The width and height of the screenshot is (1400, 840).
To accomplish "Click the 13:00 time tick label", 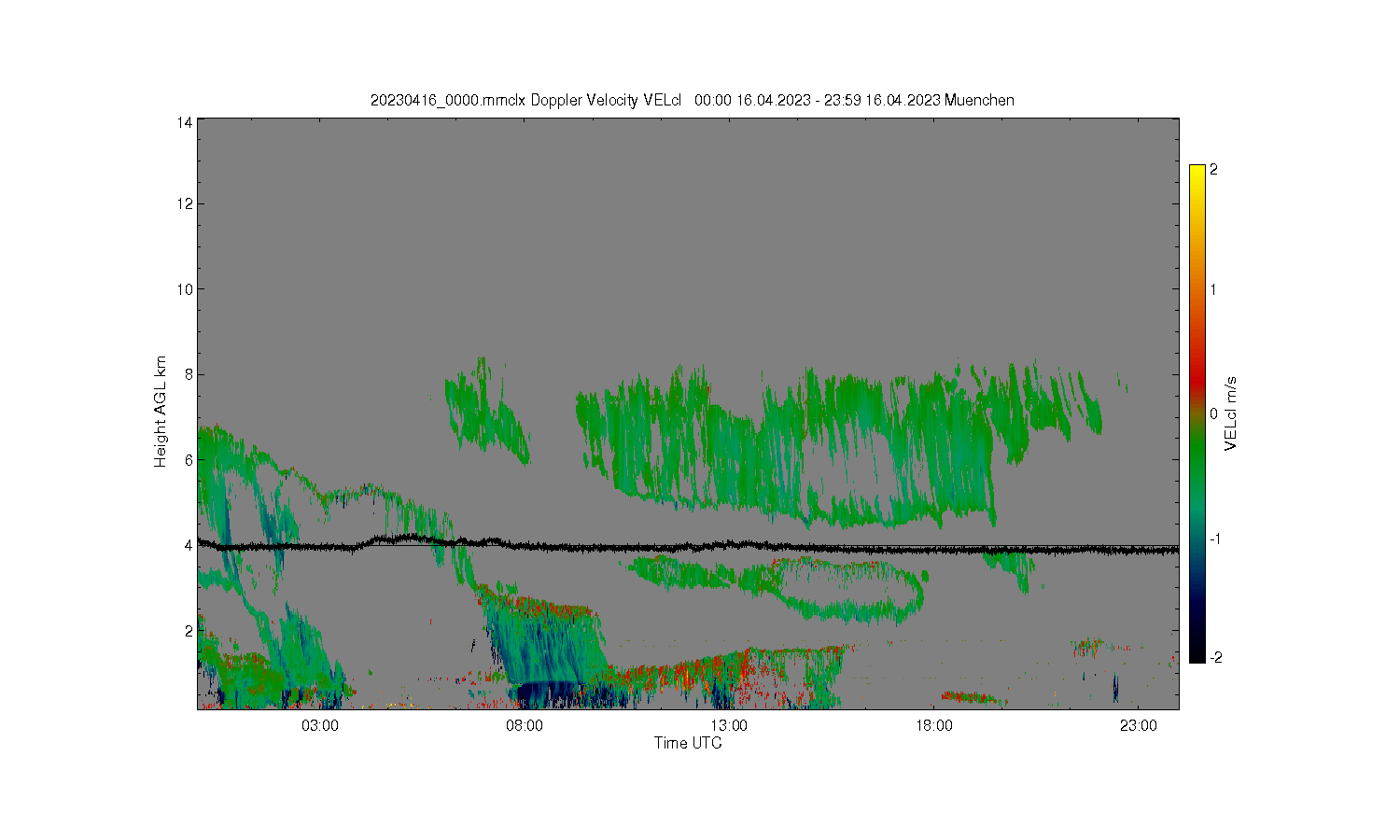I will pos(729,726).
